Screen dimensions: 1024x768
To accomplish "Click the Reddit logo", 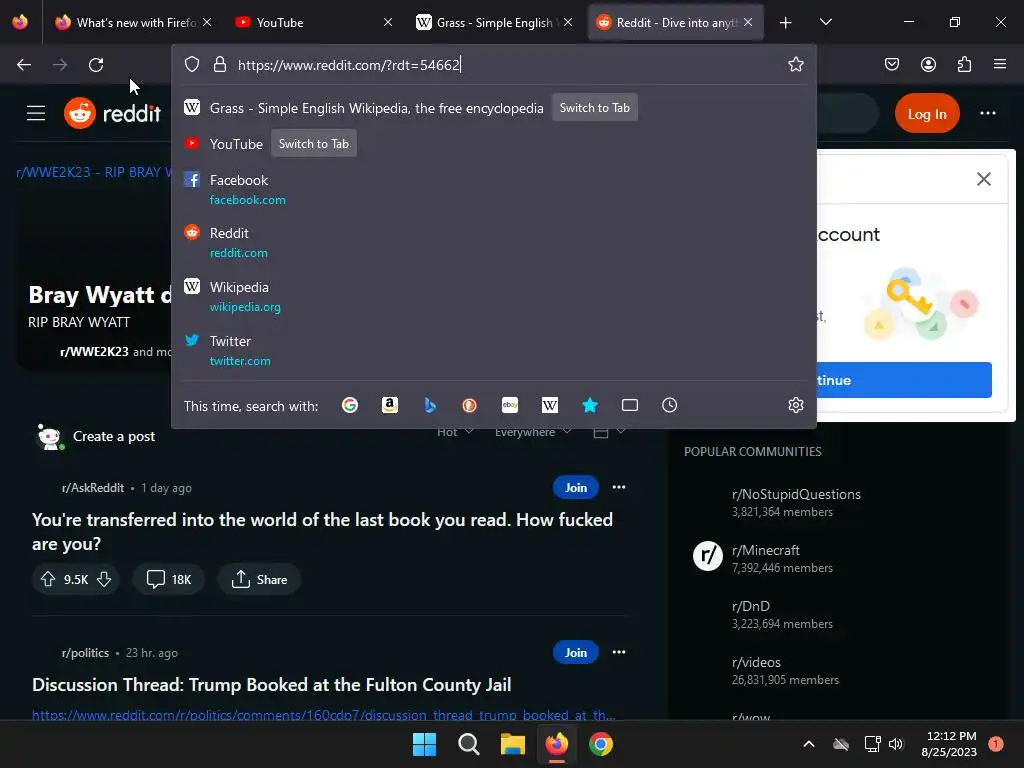I will pyautogui.click(x=112, y=113).
